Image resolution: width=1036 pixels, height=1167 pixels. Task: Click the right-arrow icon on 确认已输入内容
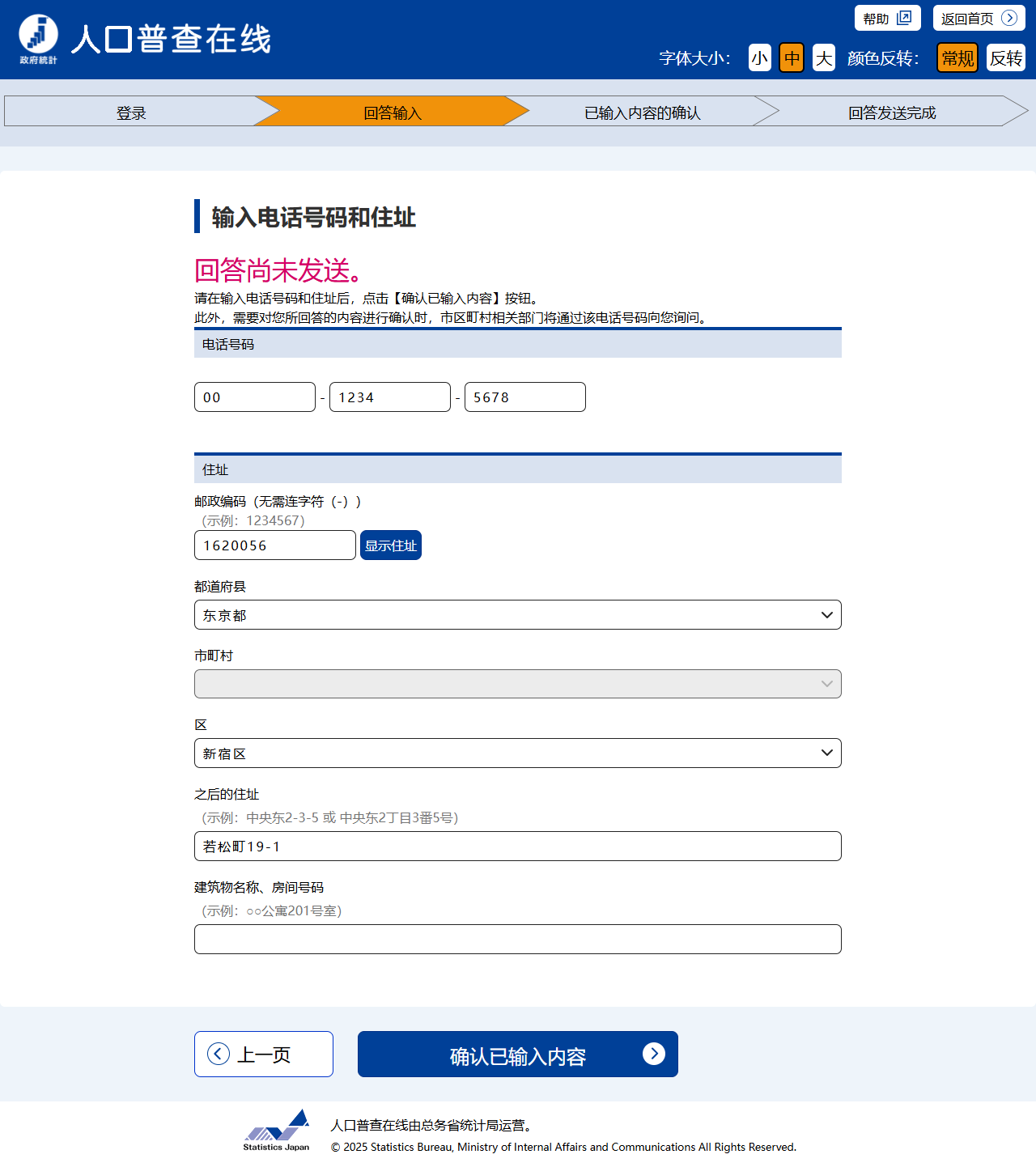(x=653, y=1054)
